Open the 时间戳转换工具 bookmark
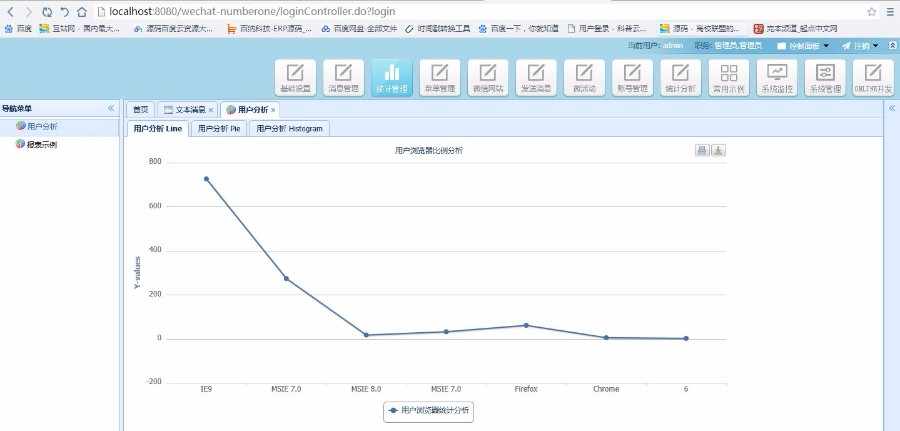Viewport: 900px width, 431px height. pyautogui.click(x=437, y=29)
